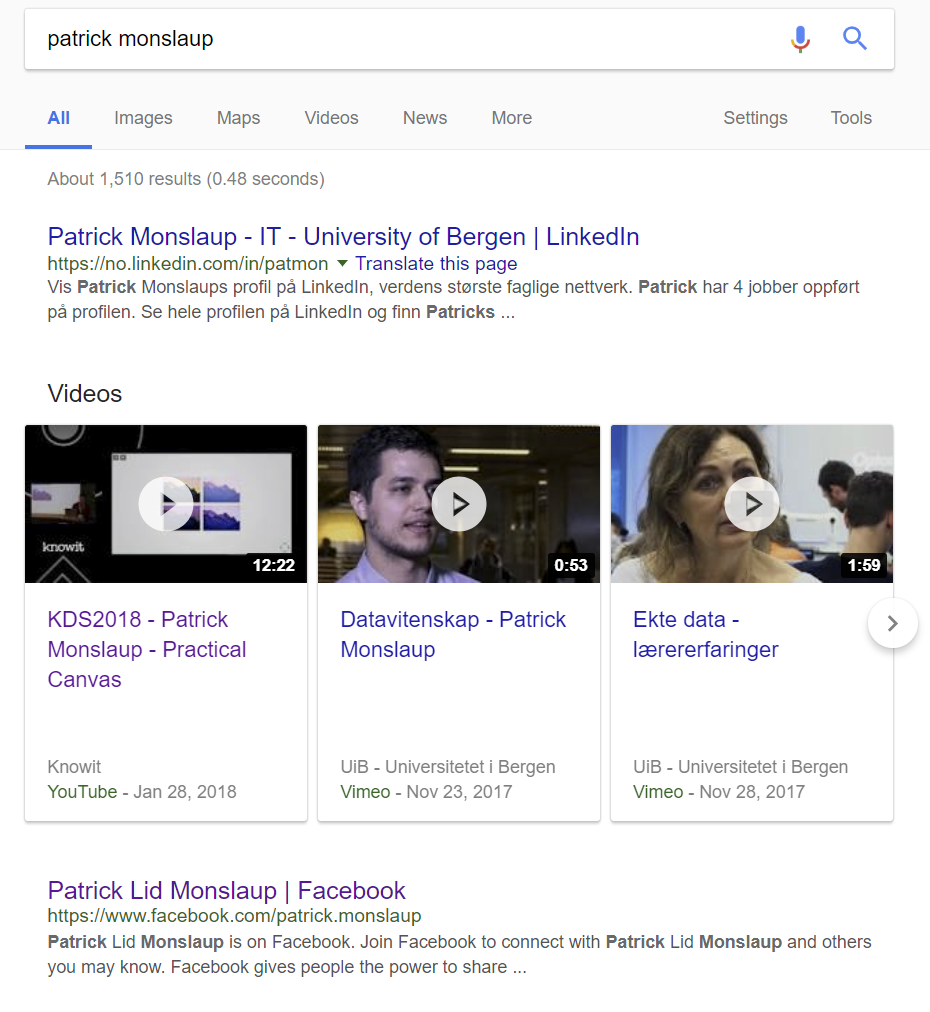The width and height of the screenshot is (930, 1012).
Task: Click the About 1,510 results text
Action: click(x=186, y=179)
